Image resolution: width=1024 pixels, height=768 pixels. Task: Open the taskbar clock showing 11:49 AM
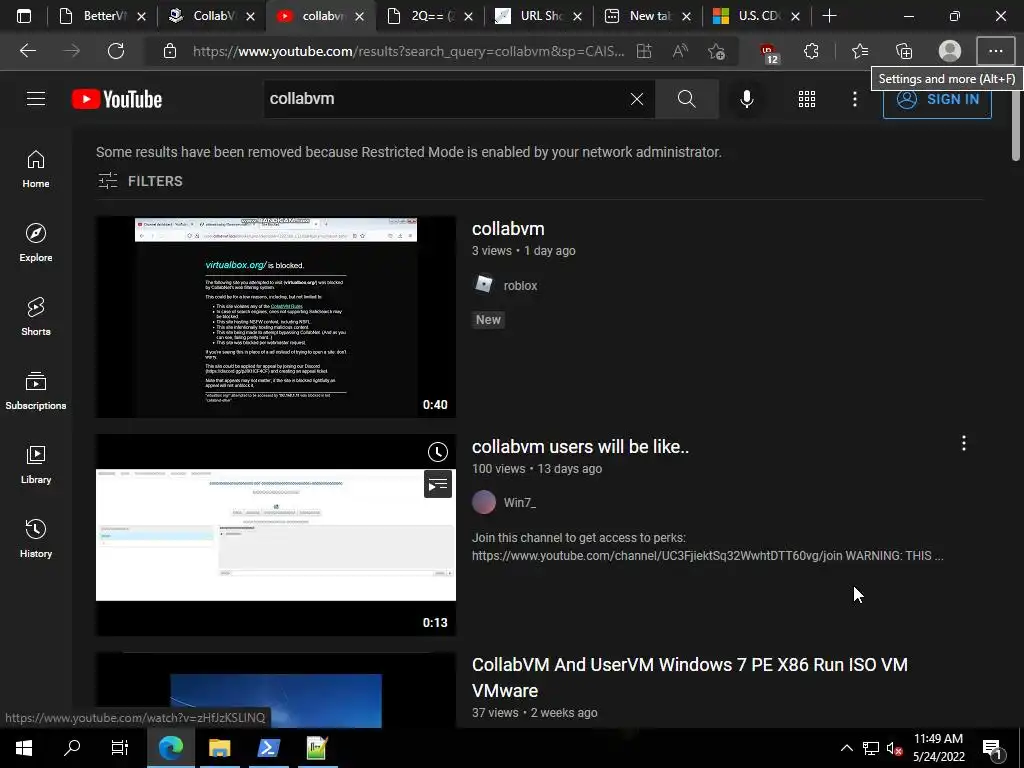(938, 748)
